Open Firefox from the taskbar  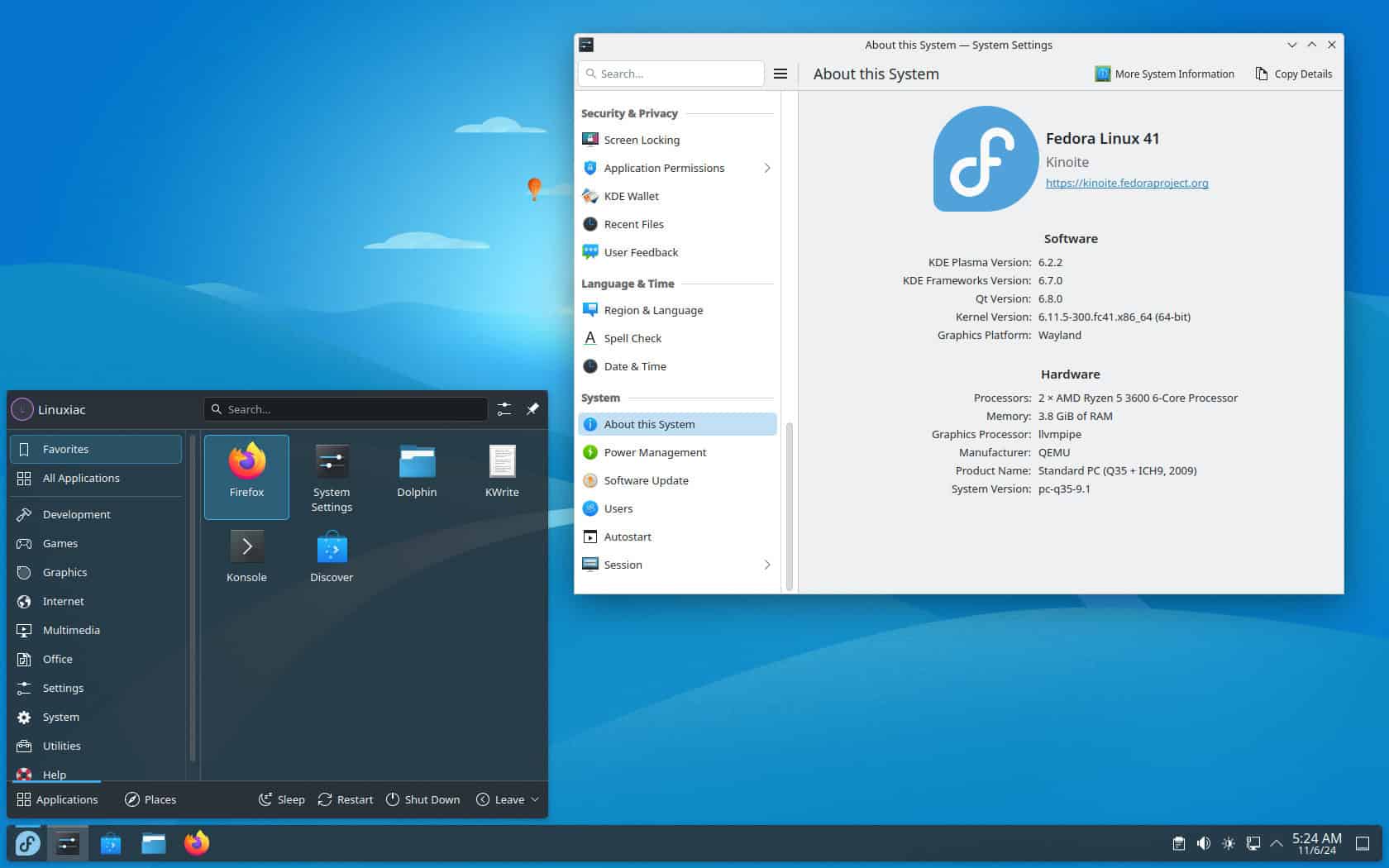(x=196, y=843)
